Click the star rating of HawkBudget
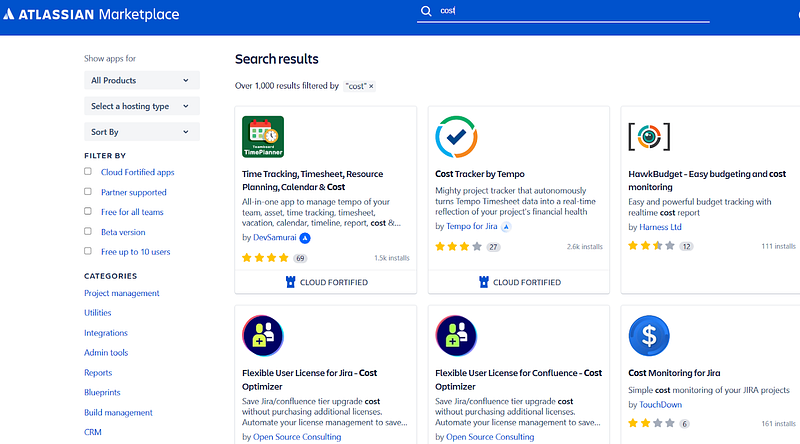 (652, 246)
